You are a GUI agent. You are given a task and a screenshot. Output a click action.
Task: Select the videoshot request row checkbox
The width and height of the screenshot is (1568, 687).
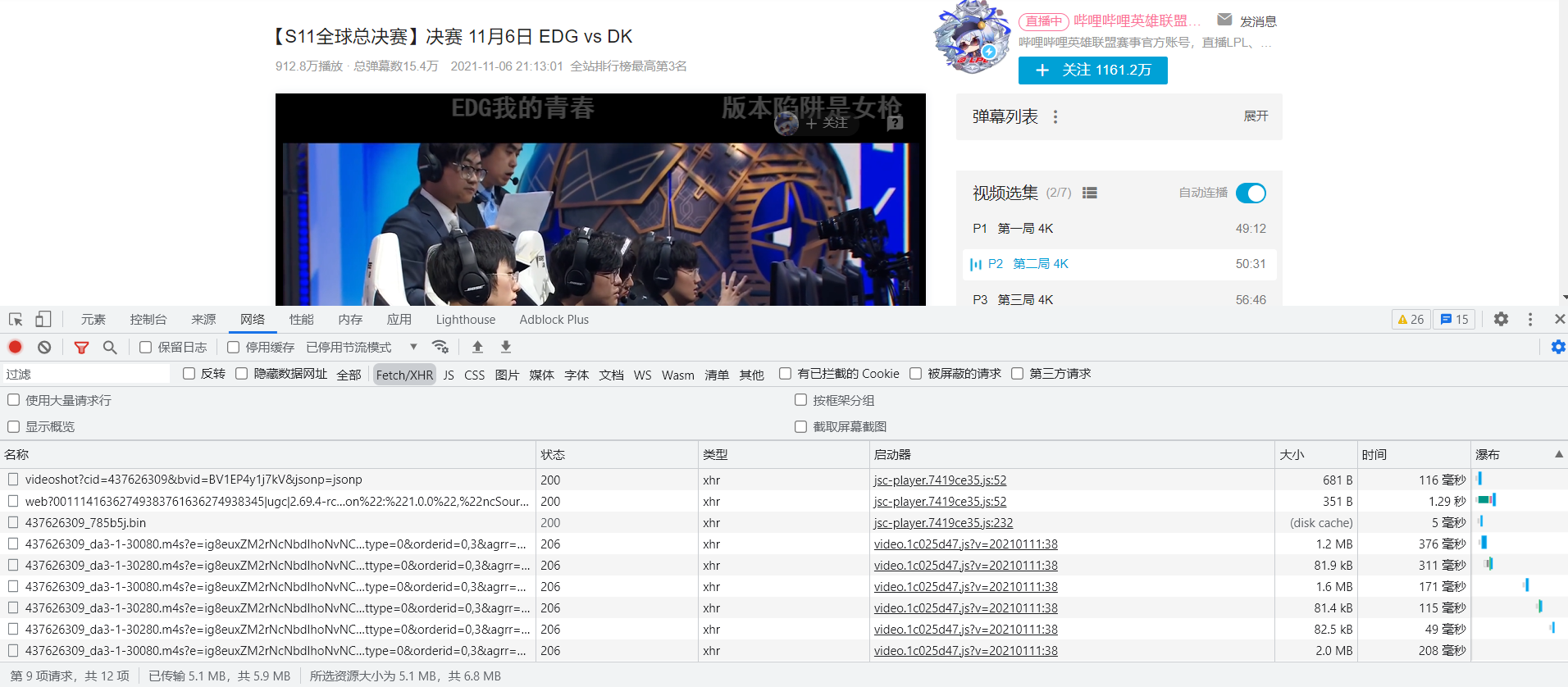[x=13, y=480]
